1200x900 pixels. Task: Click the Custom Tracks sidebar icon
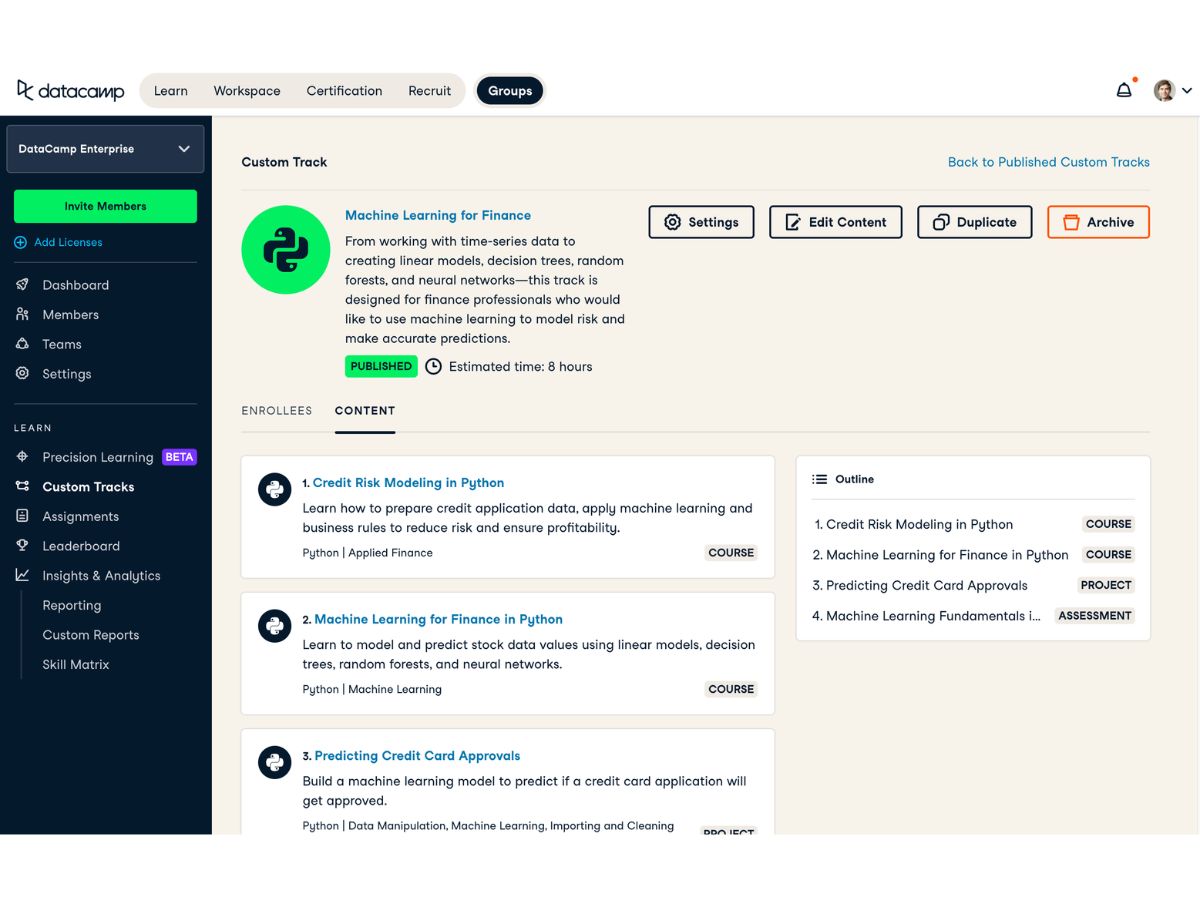tap(22, 487)
